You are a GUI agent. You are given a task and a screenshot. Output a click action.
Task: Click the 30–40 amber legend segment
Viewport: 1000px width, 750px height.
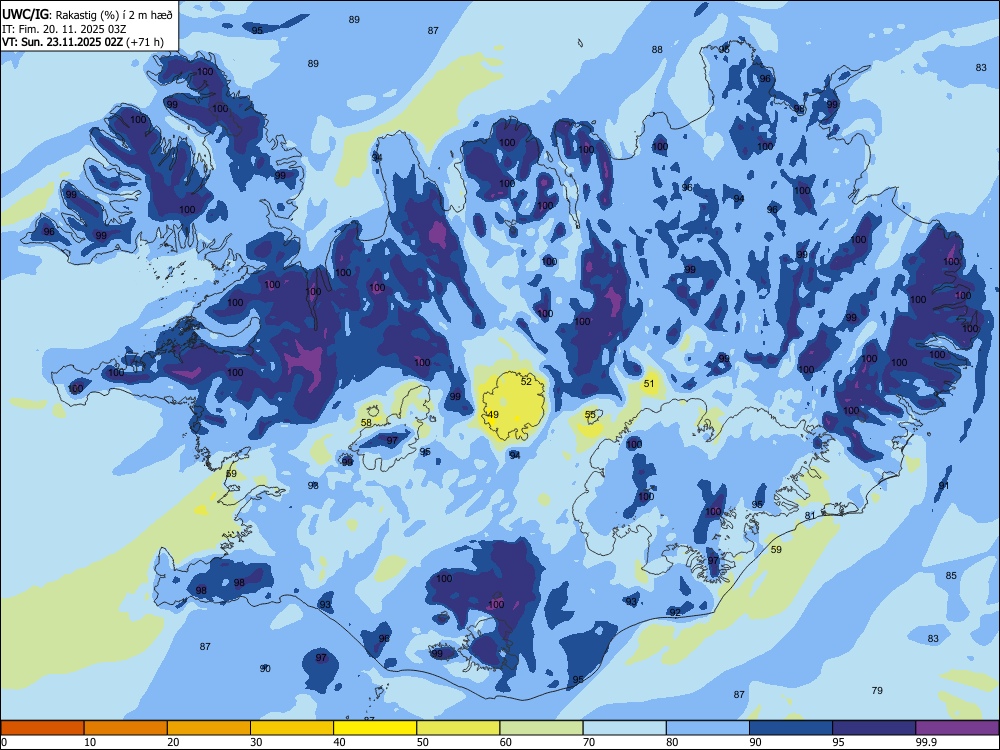292,728
